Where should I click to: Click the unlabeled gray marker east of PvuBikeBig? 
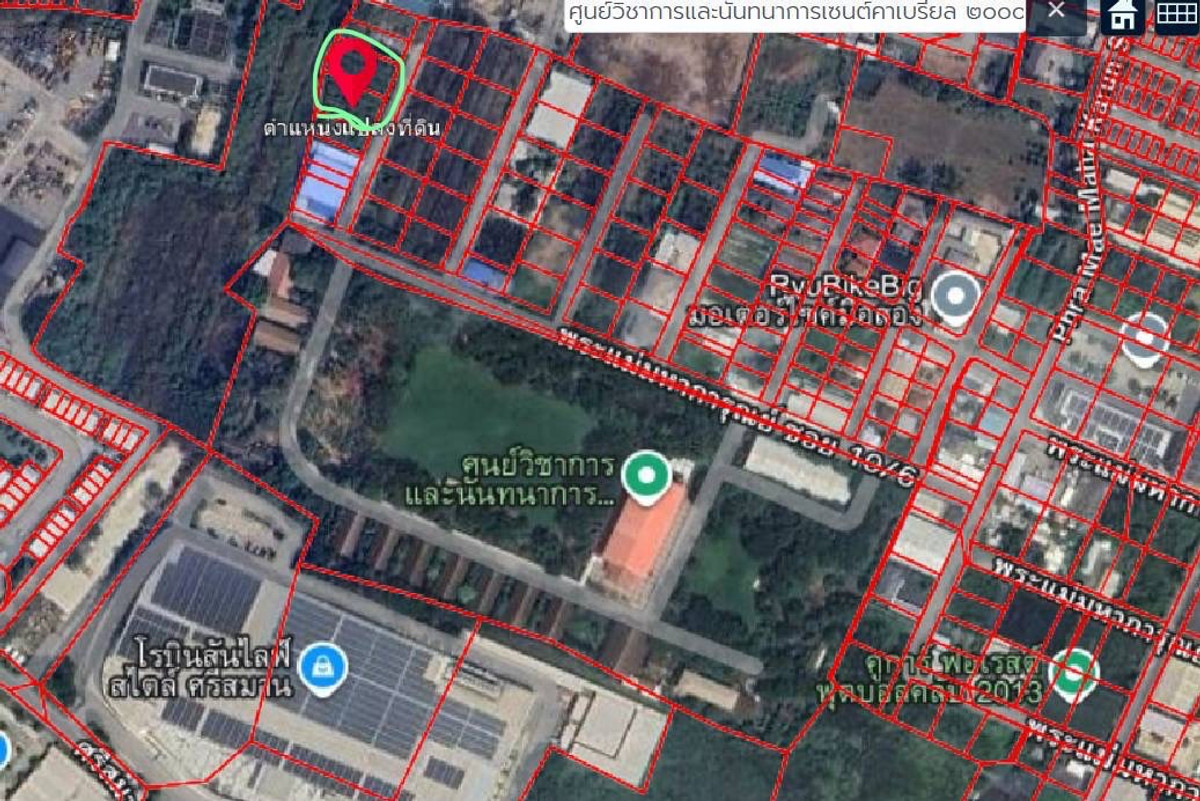pyautogui.click(x=1144, y=338)
